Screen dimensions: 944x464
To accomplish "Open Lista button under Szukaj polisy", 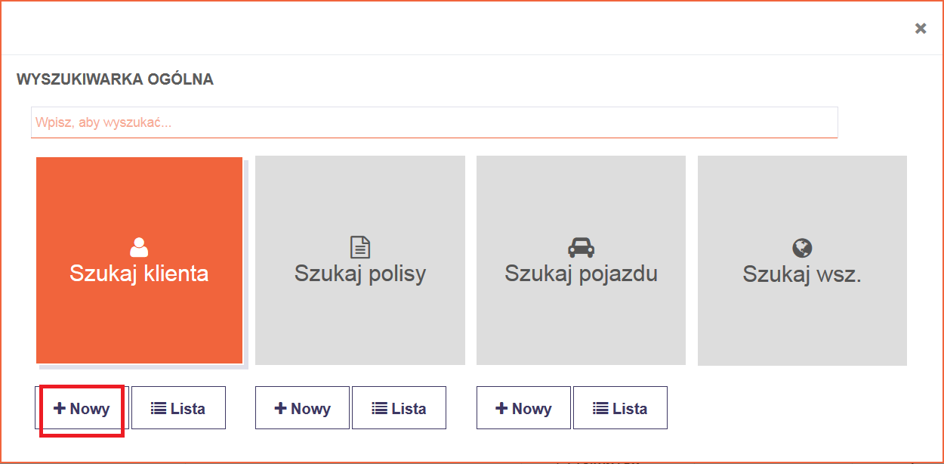I will 399,408.
